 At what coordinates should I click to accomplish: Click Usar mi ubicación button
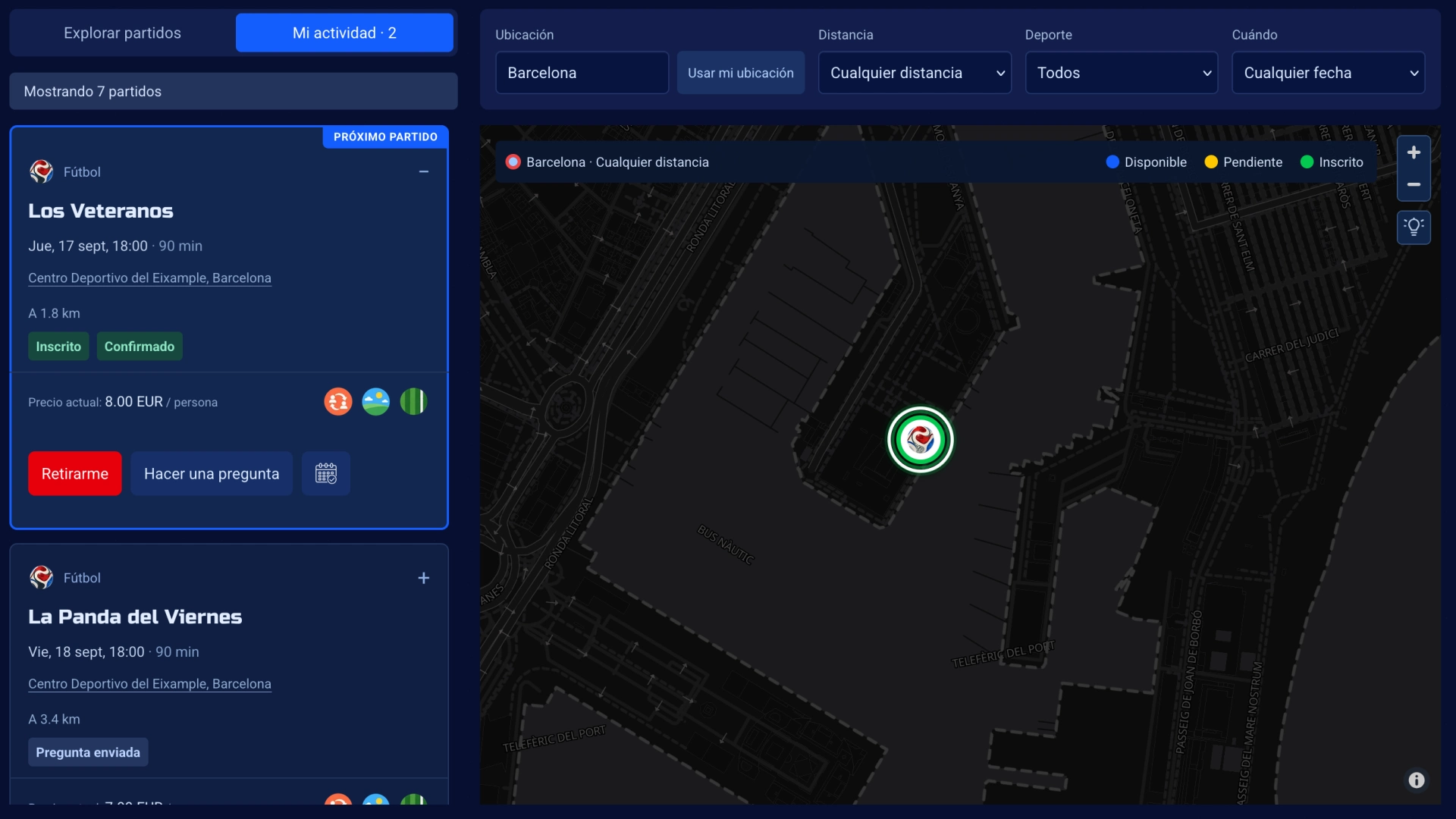pyautogui.click(x=741, y=73)
